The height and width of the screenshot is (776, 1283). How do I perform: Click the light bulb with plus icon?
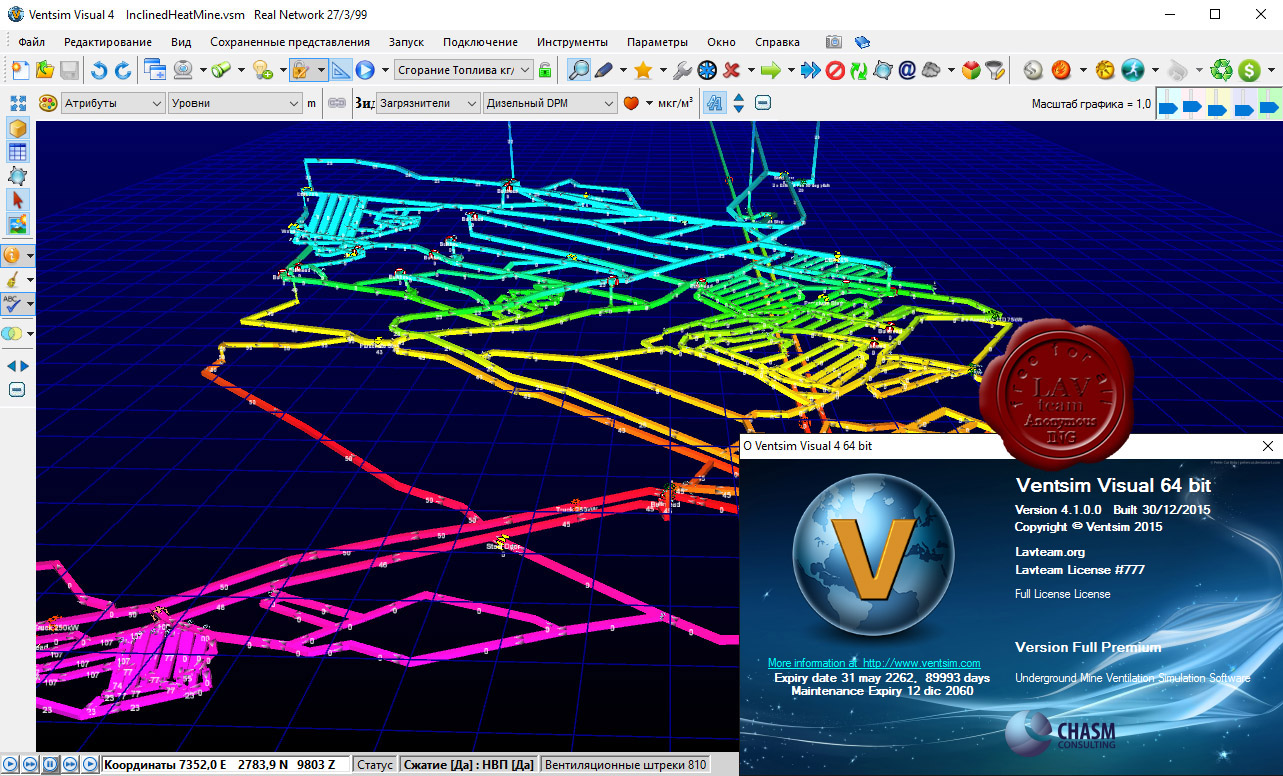[262, 70]
